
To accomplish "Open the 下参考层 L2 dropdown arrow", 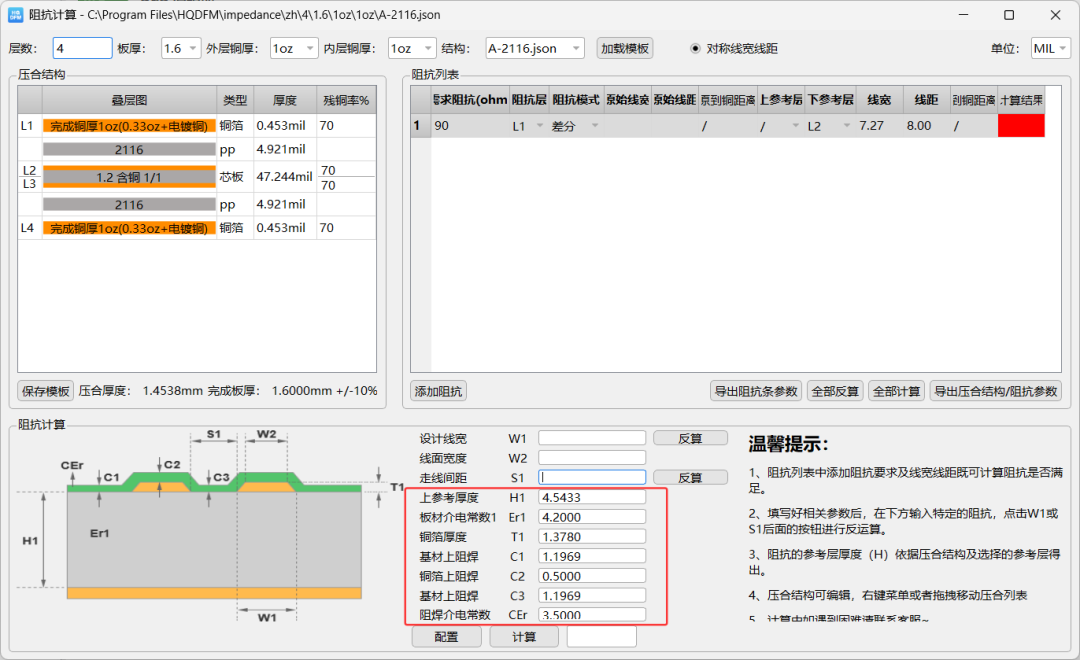I will point(847,126).
